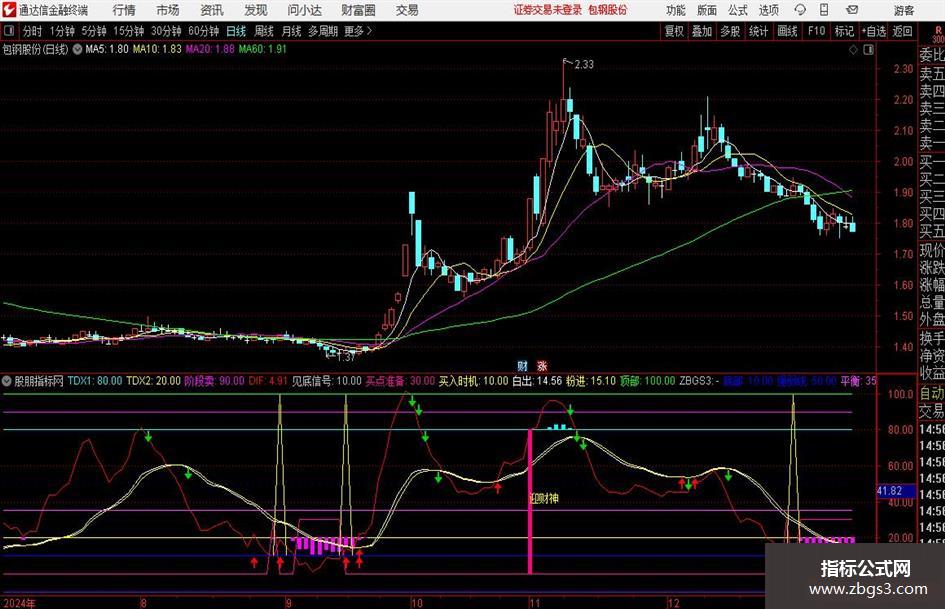Viewport: 945px width, 609px height.
Task: Click the 2.33 high price marker
Action: point(584,65)
